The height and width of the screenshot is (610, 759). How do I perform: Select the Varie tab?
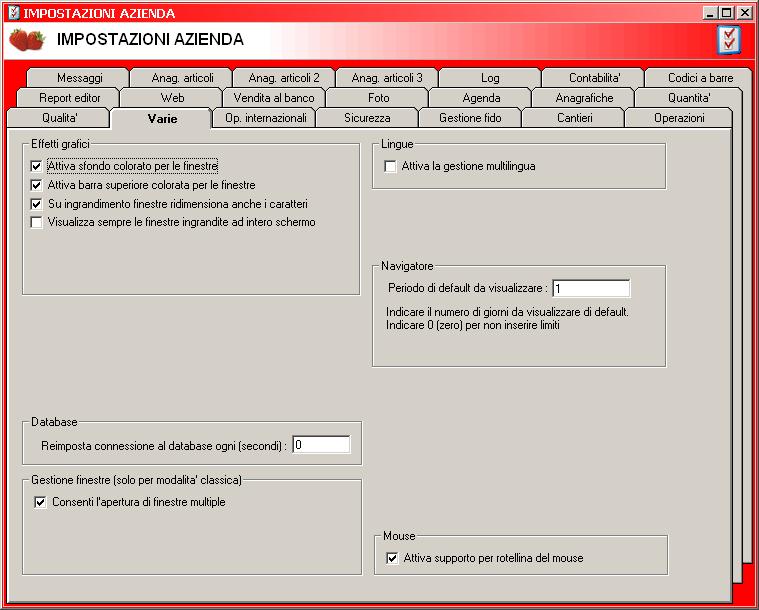(x=161, y=118)
